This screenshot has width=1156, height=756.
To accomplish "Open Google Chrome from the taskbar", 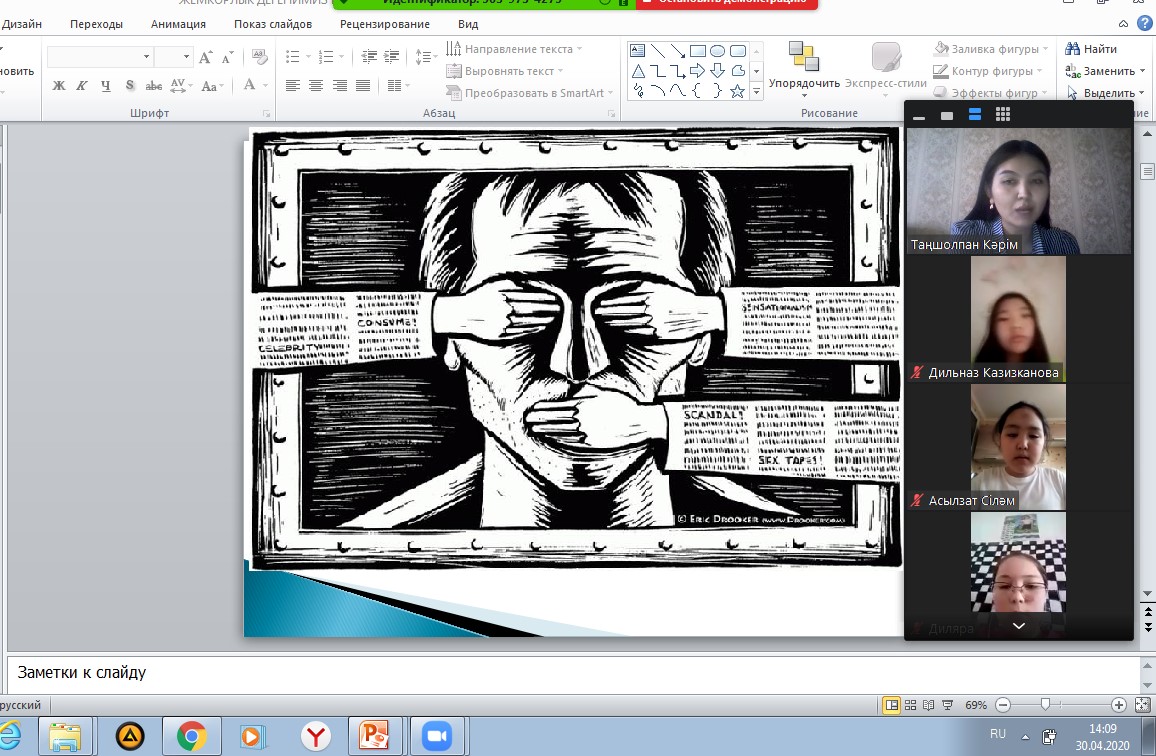I will pyautogui.click(x=192, y=736).
